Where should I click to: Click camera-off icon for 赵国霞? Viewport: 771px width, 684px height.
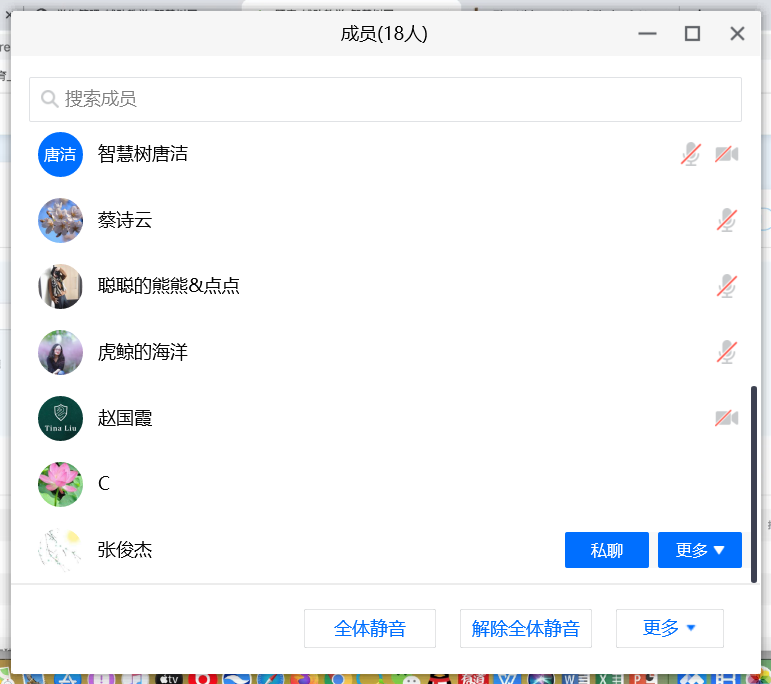tap(726, 418)
